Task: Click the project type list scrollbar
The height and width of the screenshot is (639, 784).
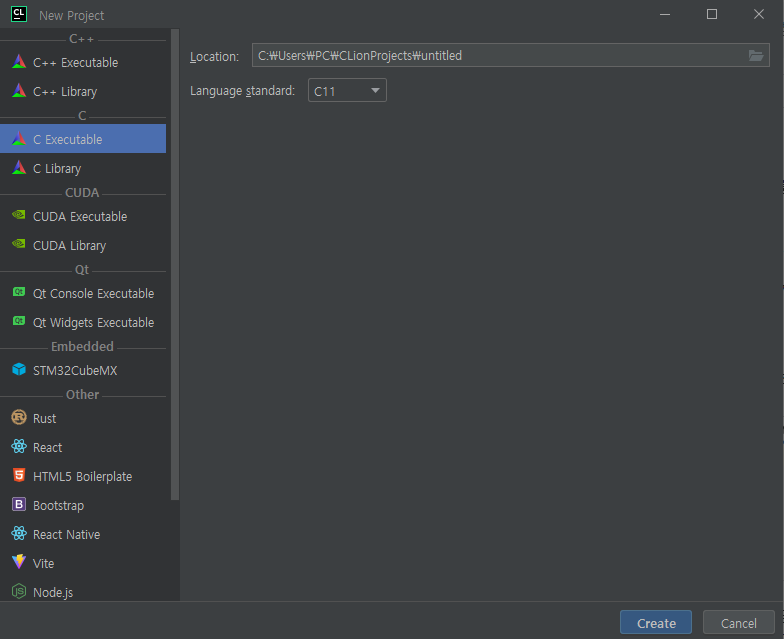Action: 174,264
